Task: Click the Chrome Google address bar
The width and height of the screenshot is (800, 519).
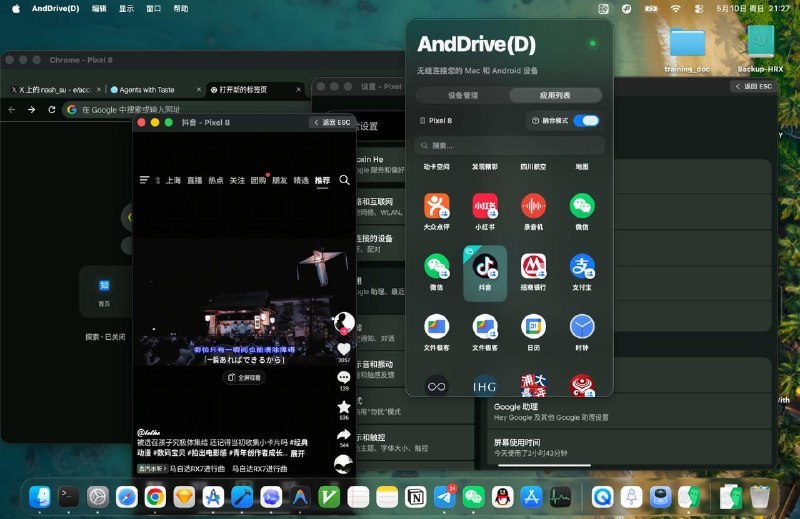Action: point(186,109)
